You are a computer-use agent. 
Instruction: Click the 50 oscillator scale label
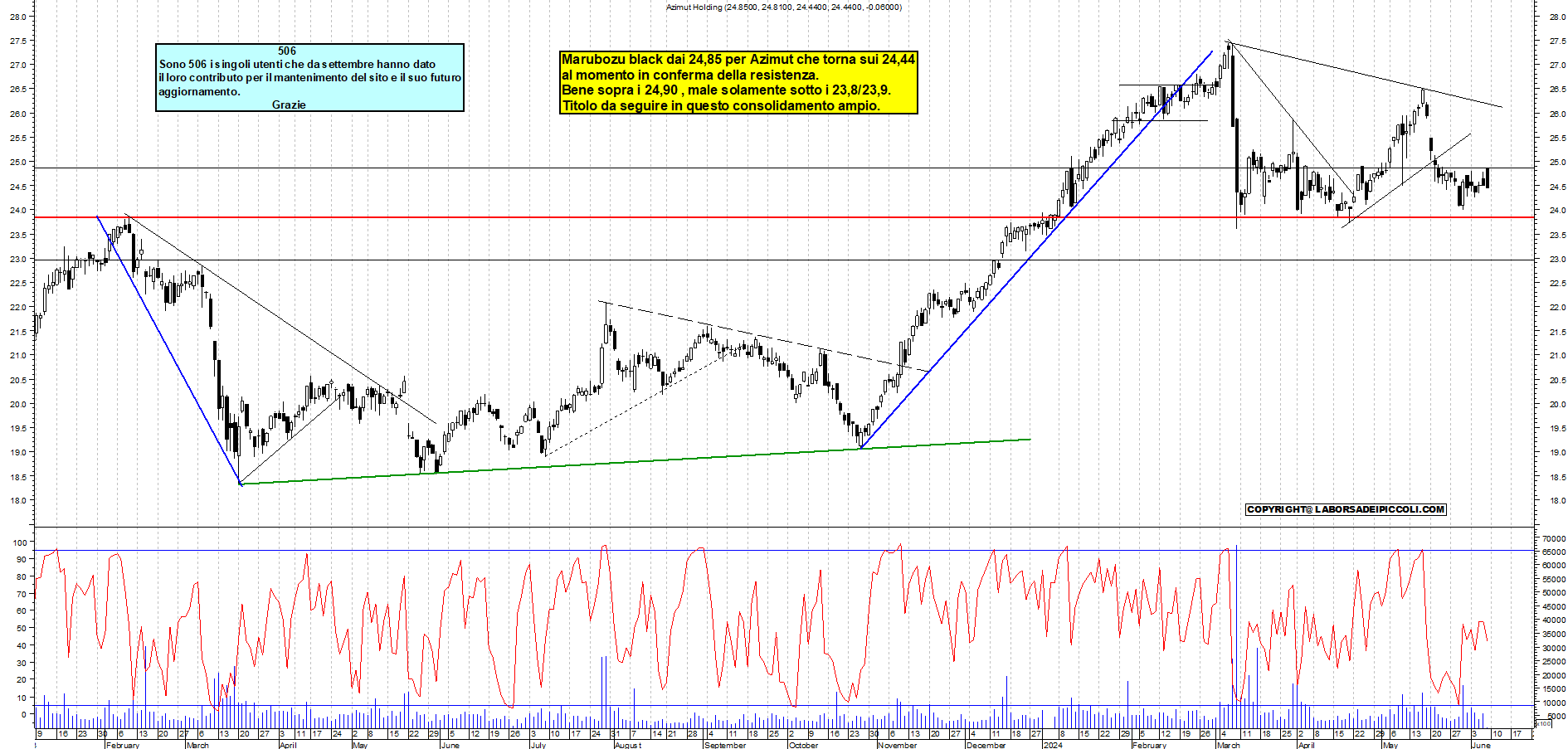pos(20,628)
